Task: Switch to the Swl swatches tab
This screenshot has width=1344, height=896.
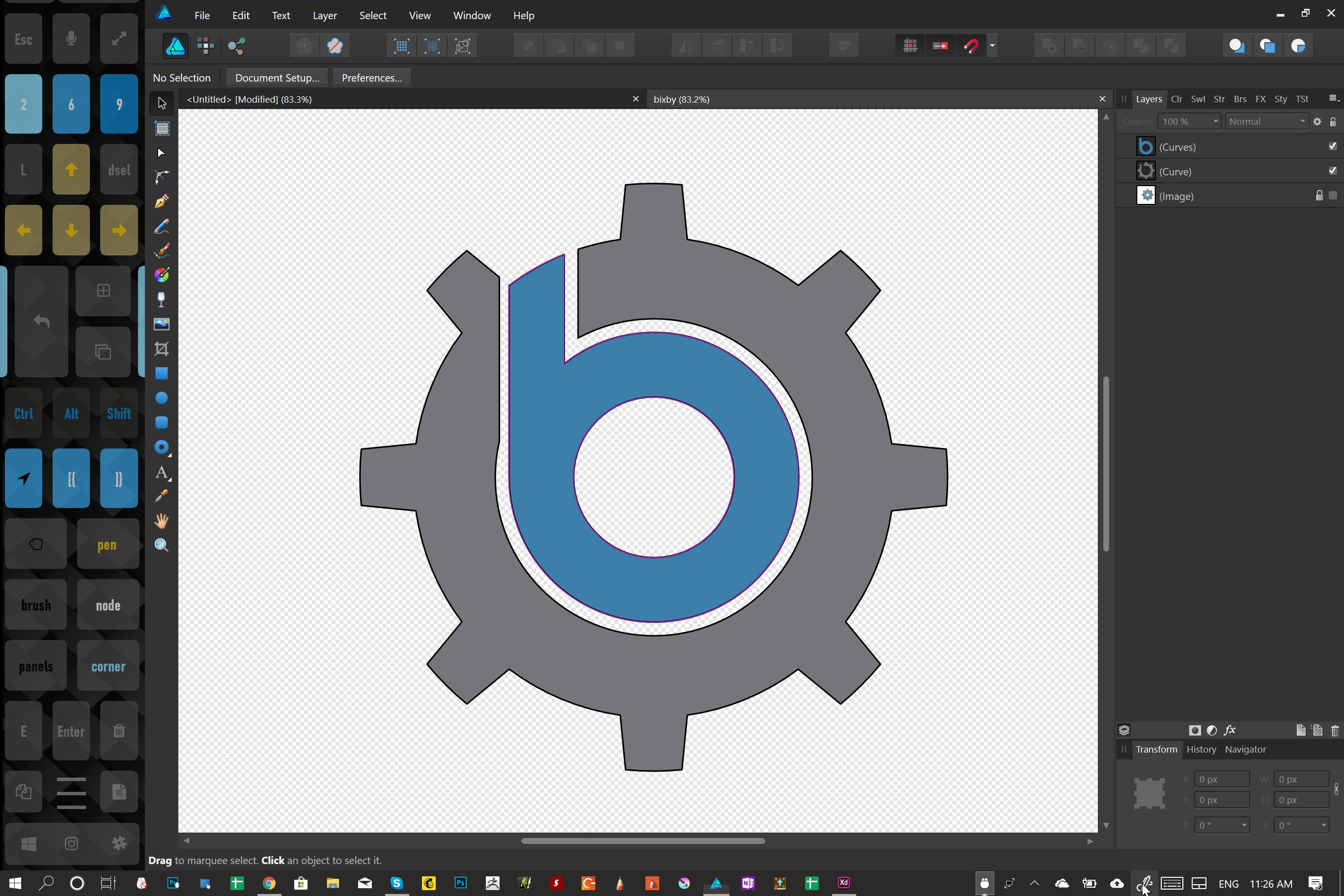Action: tap(1198, 99)
